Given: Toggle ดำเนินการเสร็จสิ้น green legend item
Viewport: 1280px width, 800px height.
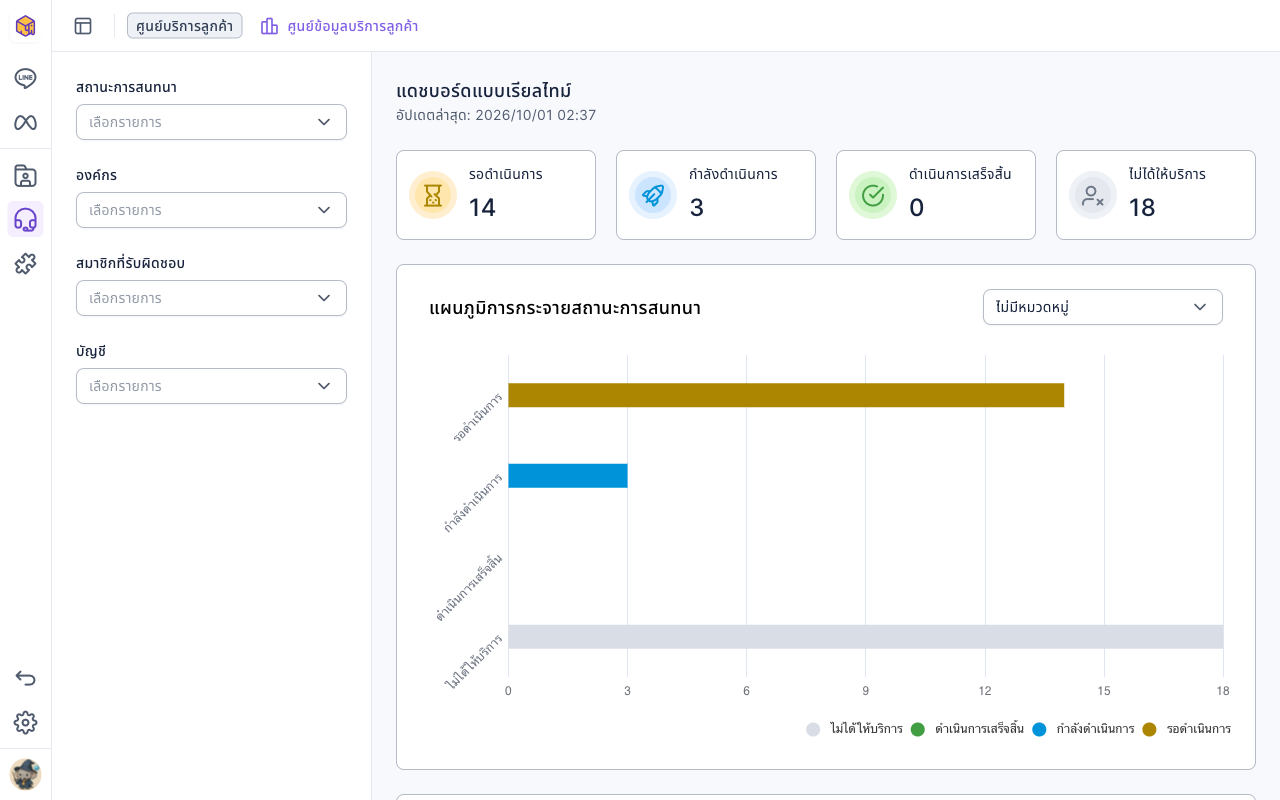Looking at the screenshot, I should 968,729.
